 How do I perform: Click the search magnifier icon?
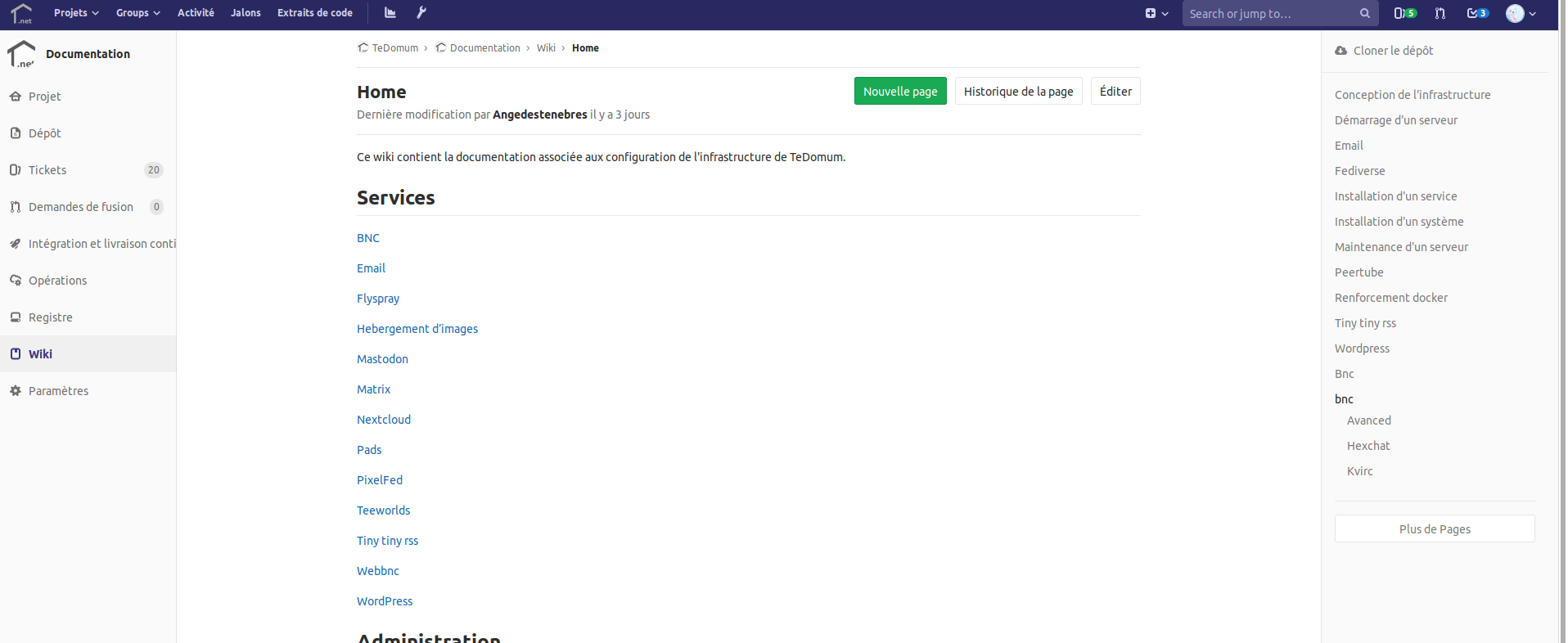1365,13
